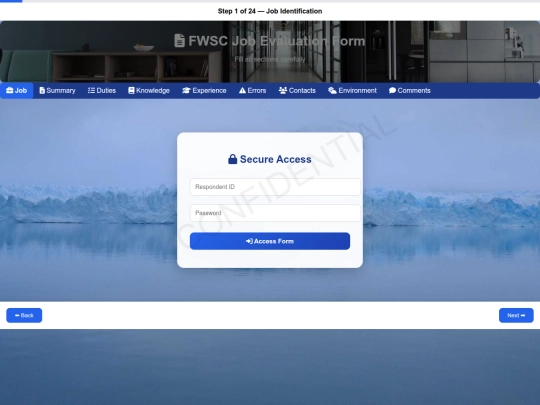Click the 'Step 1 of 24' heading text
Screen dimensions: 540x405
tap(270, 11)
